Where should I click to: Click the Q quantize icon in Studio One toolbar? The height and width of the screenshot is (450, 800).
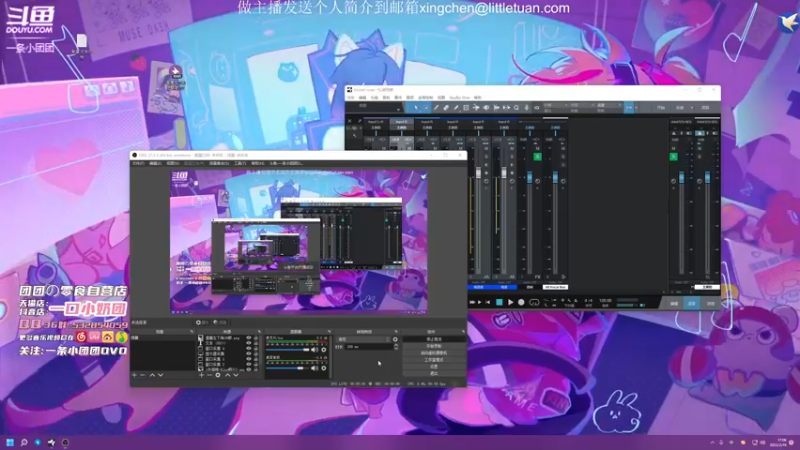(516, 108)
